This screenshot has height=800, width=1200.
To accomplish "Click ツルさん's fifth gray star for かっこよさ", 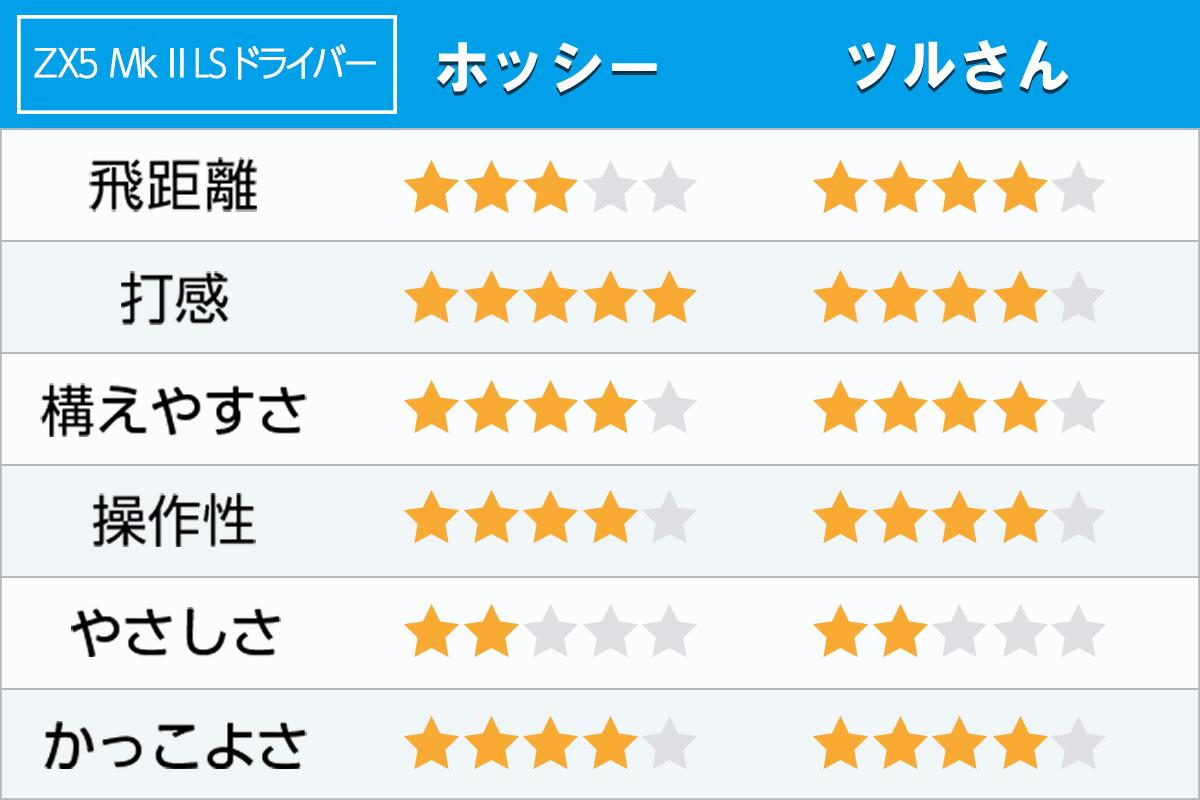I will tap(1077, 746).
